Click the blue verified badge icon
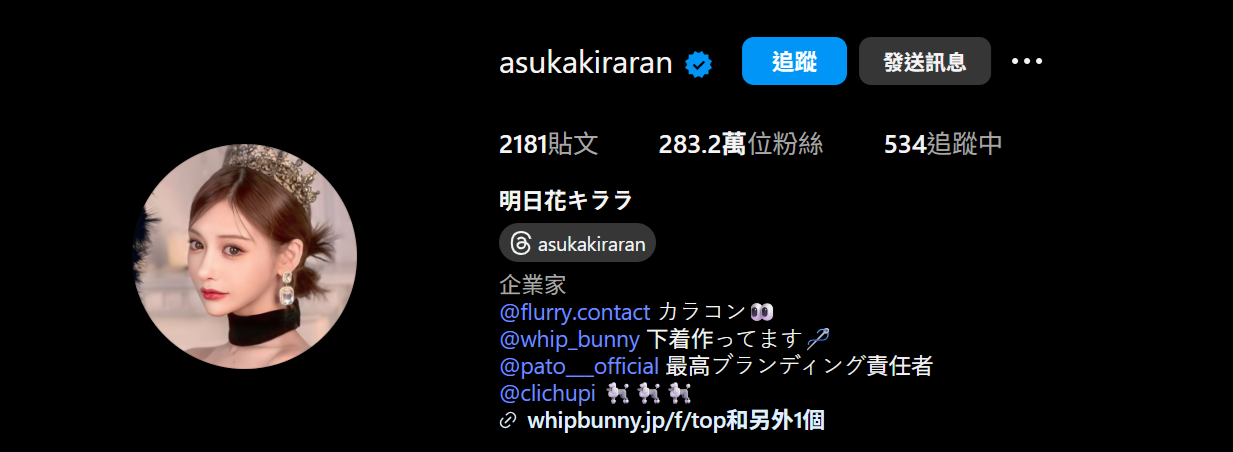 point(698,66)
